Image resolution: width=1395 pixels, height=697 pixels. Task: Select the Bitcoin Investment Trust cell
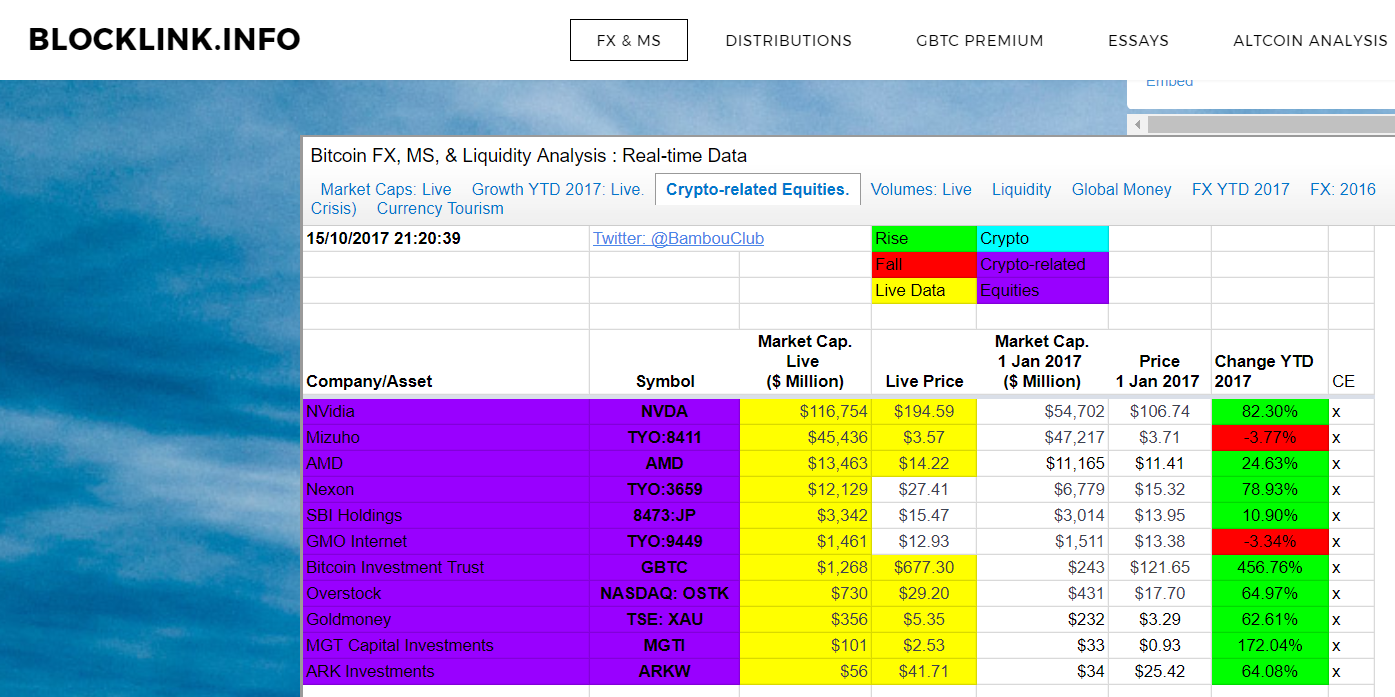(x=446, y=567)
